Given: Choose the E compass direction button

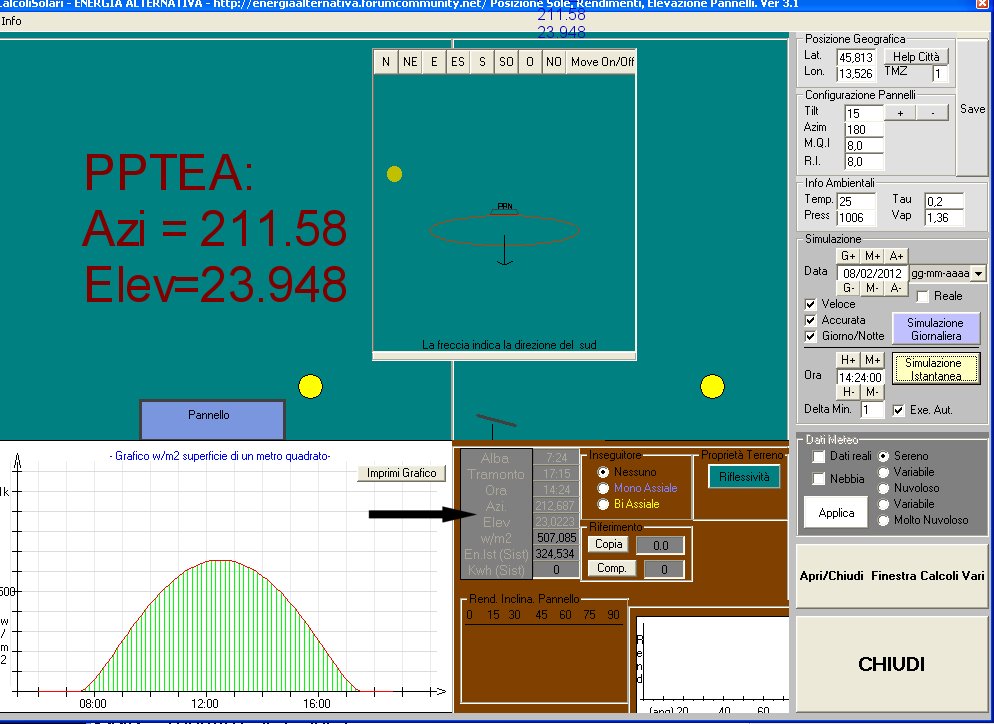Looking at the screenshot, I should pyautogui.click(x=434, y=61).
